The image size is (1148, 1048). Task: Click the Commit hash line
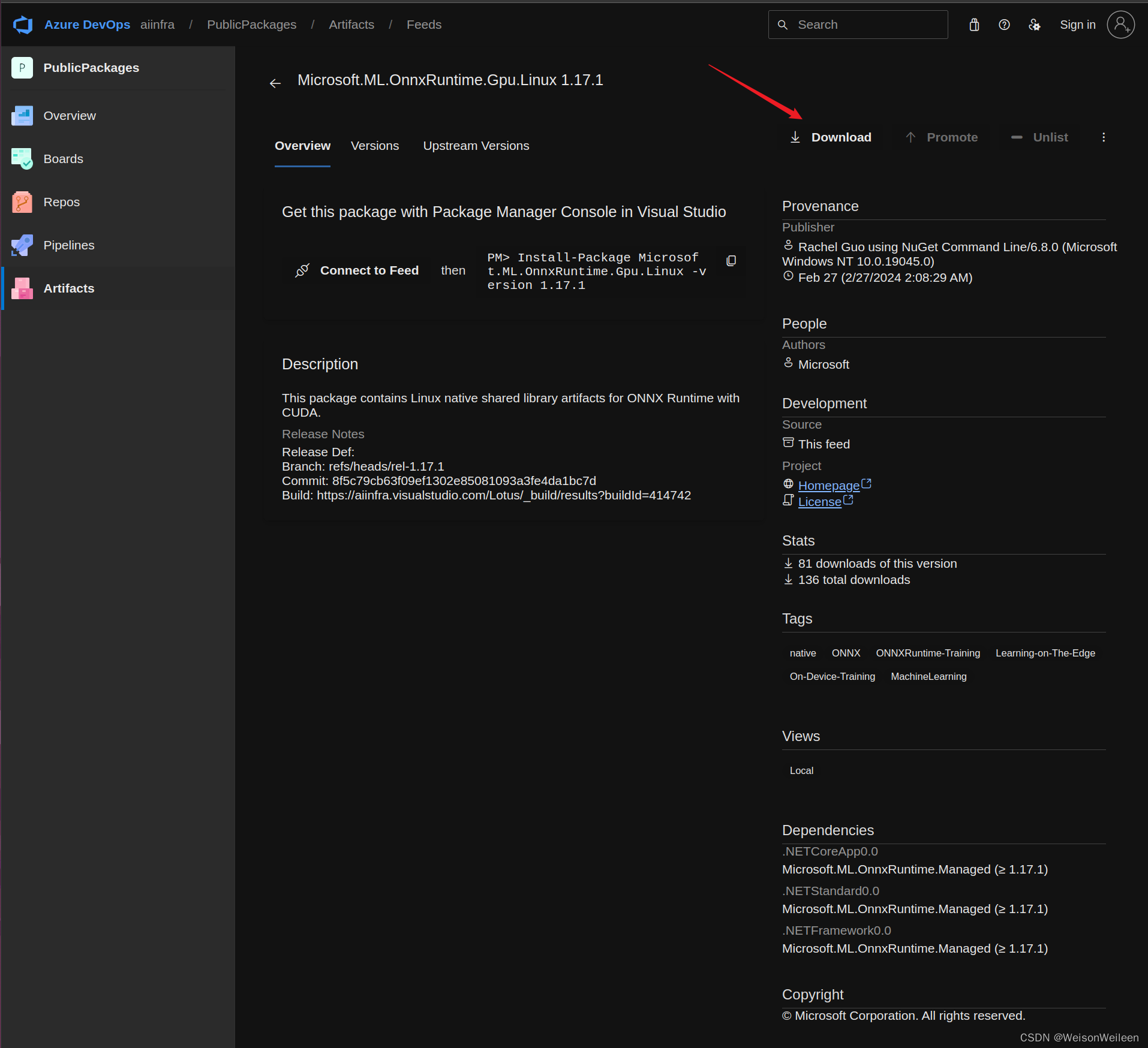[439, 481]
